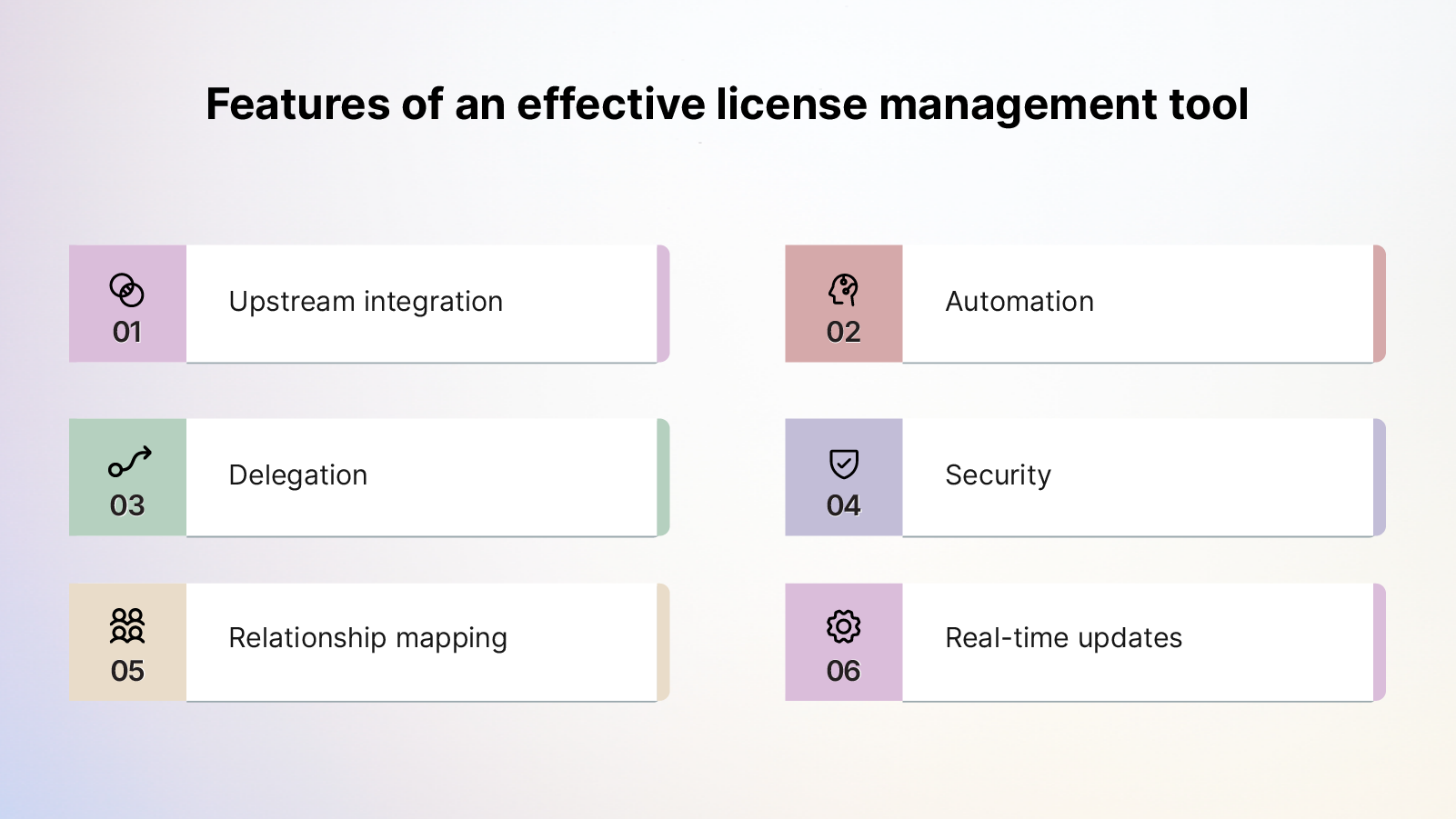This screenshot has width=1456, height=819.
Task: Select the "Automation" label
Action: coord(1019,302)
